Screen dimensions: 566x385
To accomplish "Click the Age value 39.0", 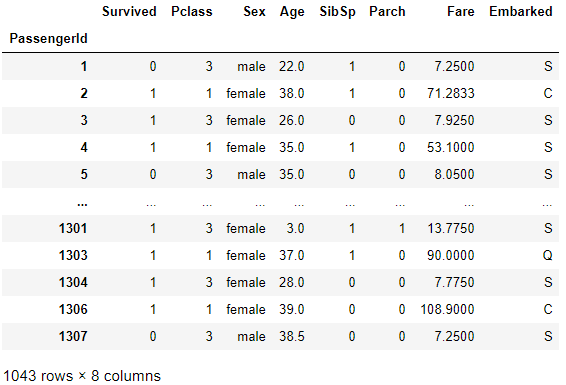I will tap(292, 310).
